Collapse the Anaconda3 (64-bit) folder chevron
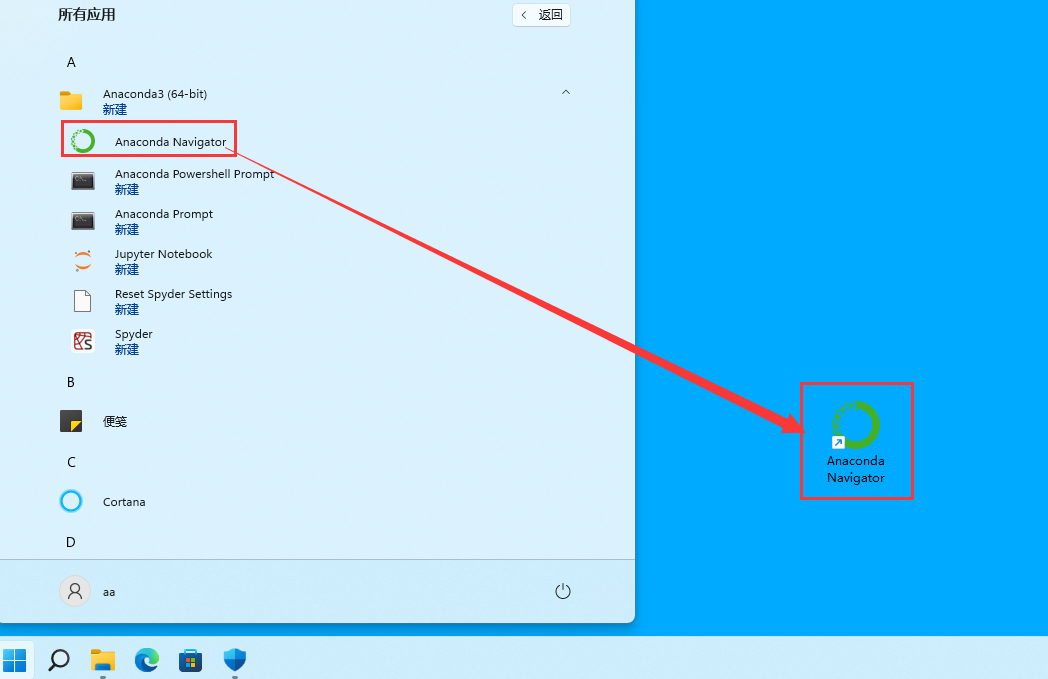Viewport: 1048px width, 679px height. pos(566,92)
